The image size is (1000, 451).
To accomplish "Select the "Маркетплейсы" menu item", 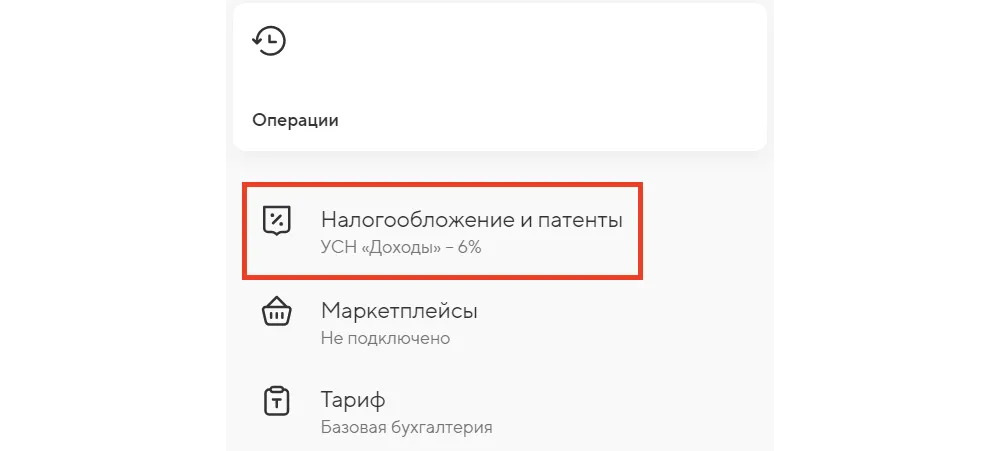I will point(399,311).
